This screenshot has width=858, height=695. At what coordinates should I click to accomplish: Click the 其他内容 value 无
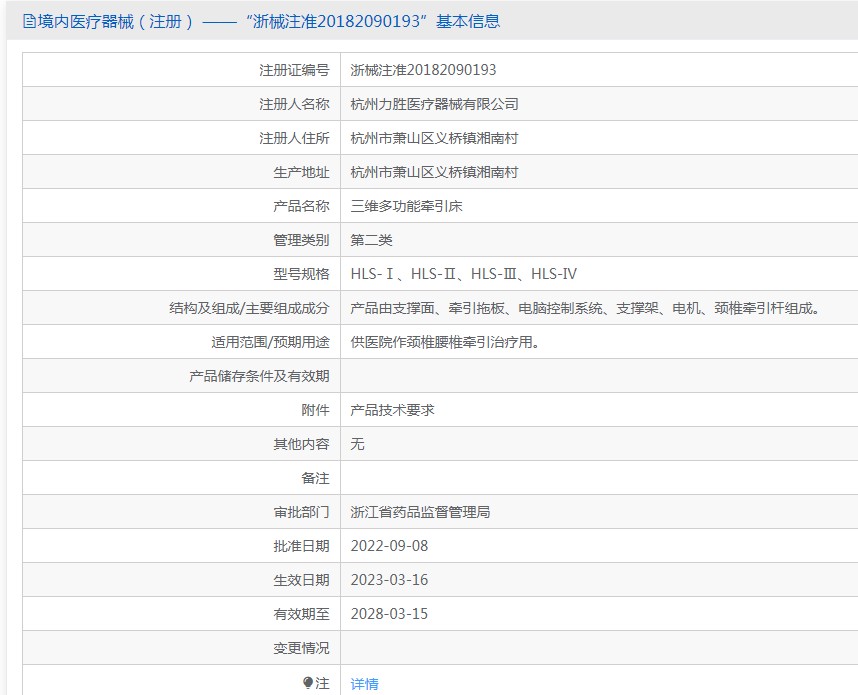coord(357,444)
